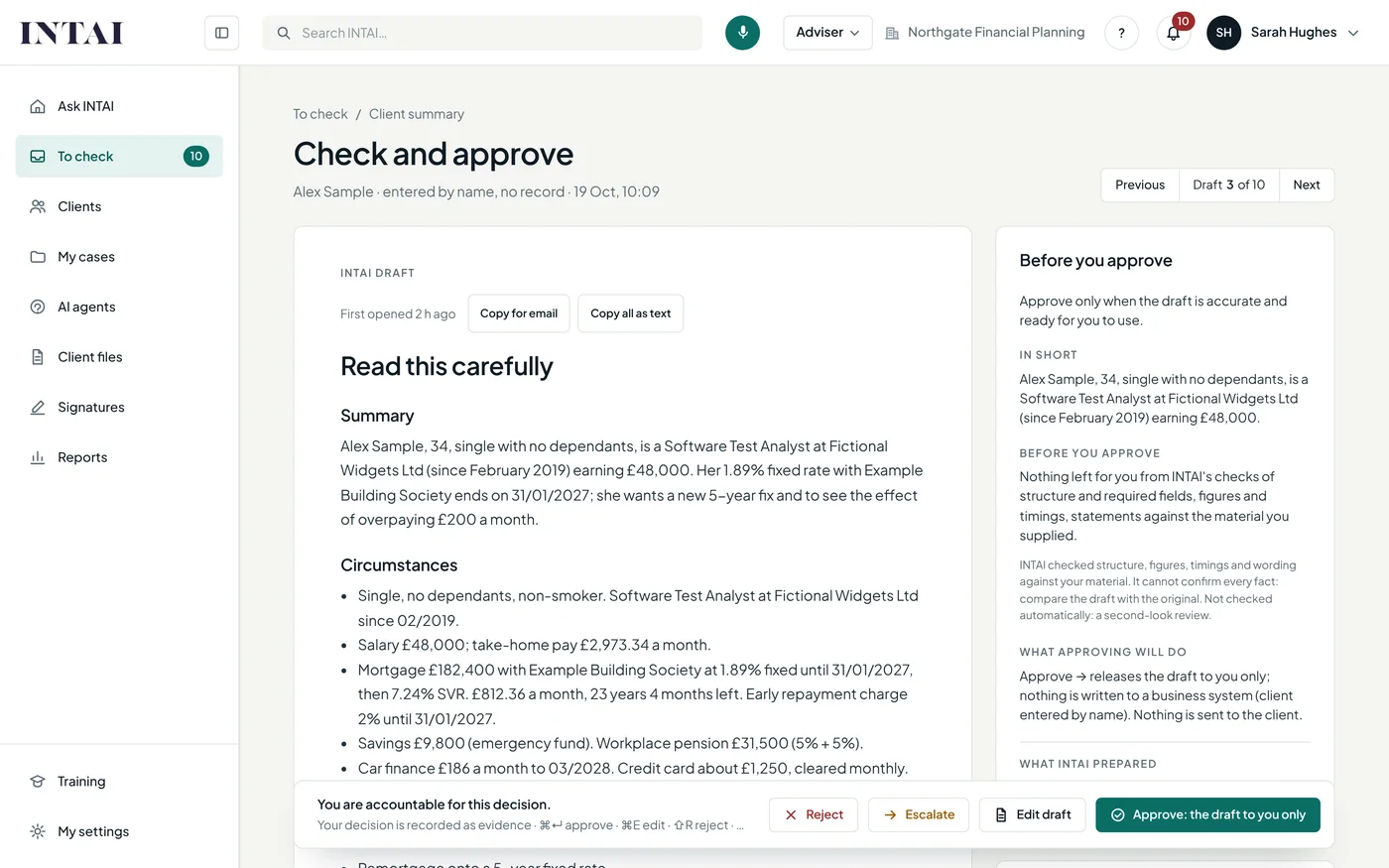Click the My settings gear icon
The height and width of the screenshot is (868, 1389).
pos(38,831)
